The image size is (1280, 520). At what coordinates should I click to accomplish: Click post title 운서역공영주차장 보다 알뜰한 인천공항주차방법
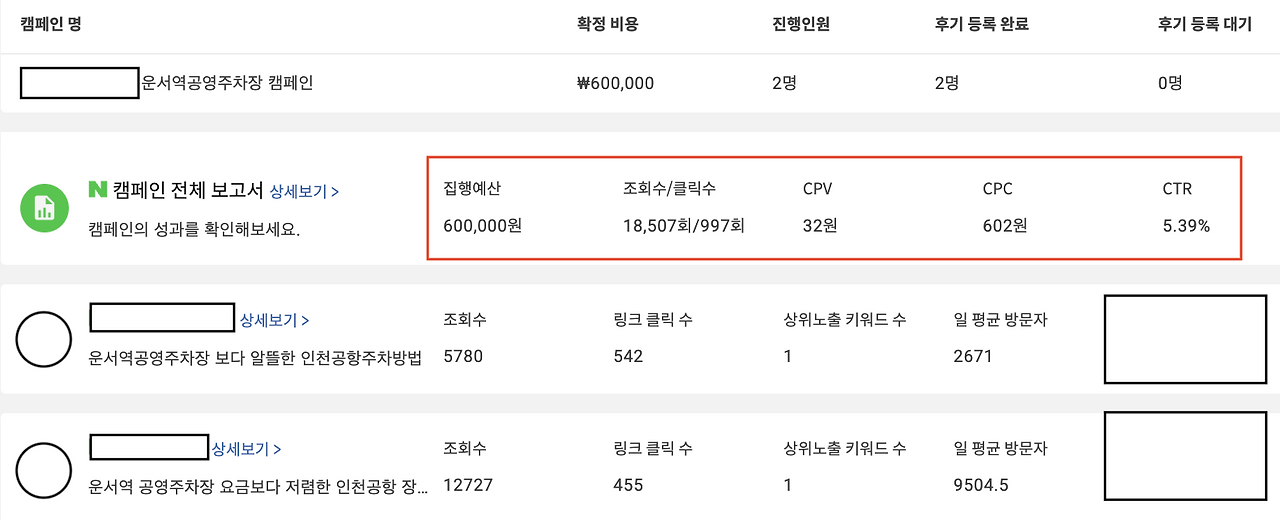point(255,357)
